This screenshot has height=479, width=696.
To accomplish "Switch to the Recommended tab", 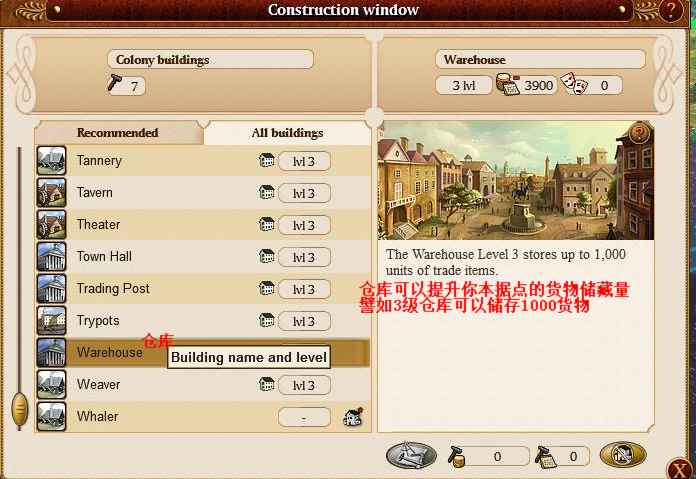I will click(x=118, y=133).
